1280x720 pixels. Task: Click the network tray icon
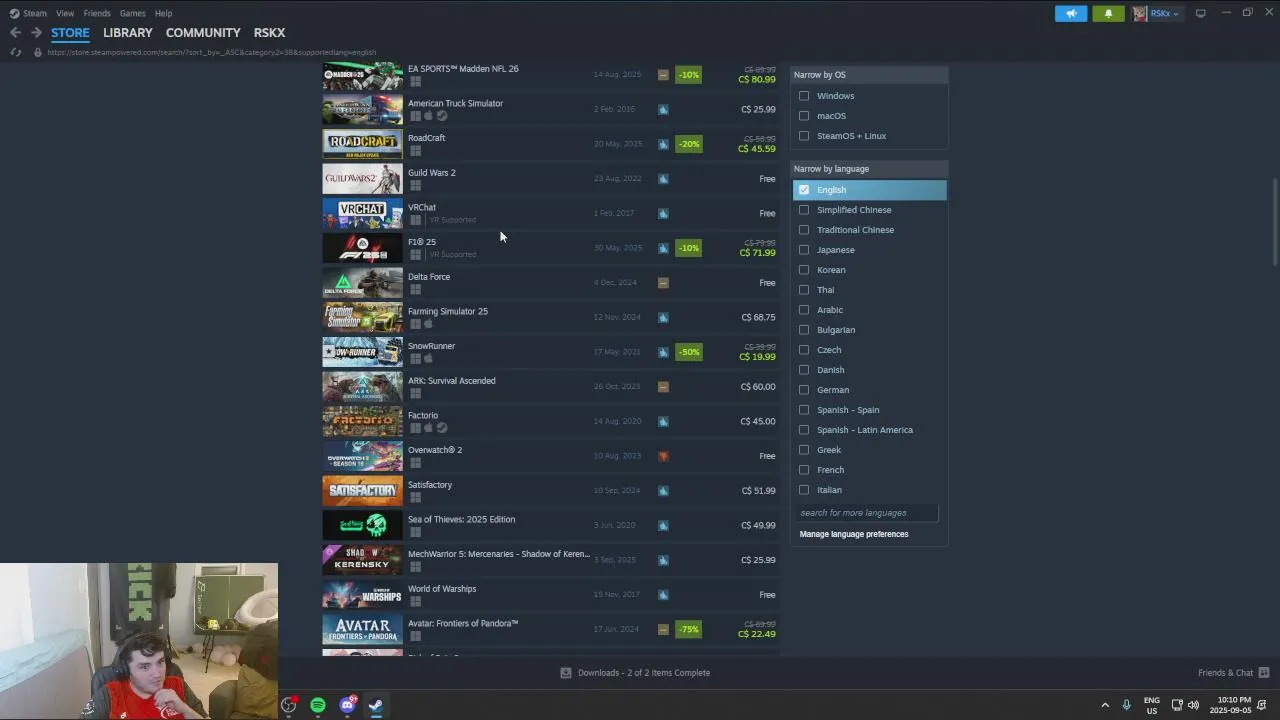click(1177, 705)
